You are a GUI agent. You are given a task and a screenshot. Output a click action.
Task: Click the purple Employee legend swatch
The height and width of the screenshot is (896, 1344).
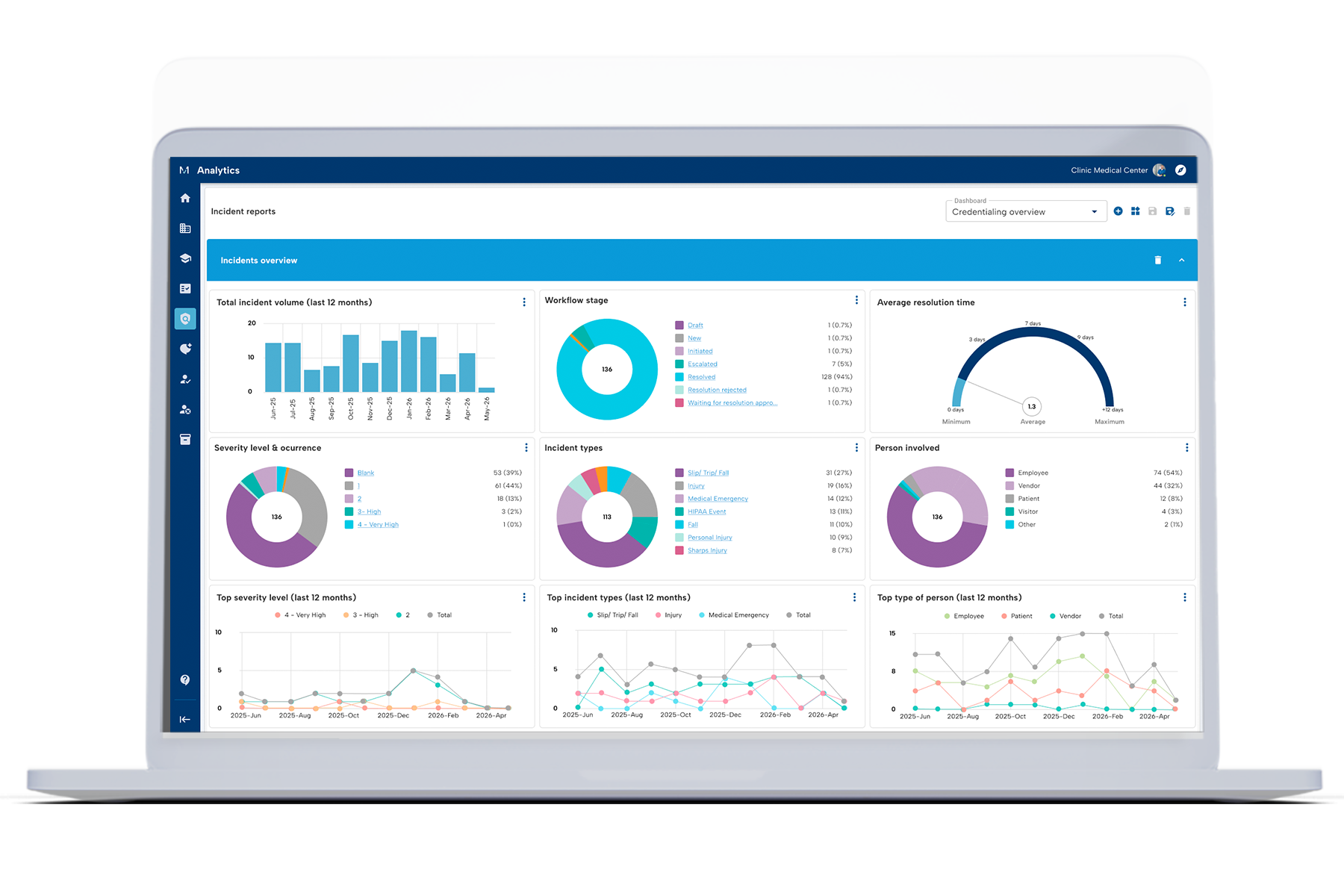[1009, 473]
